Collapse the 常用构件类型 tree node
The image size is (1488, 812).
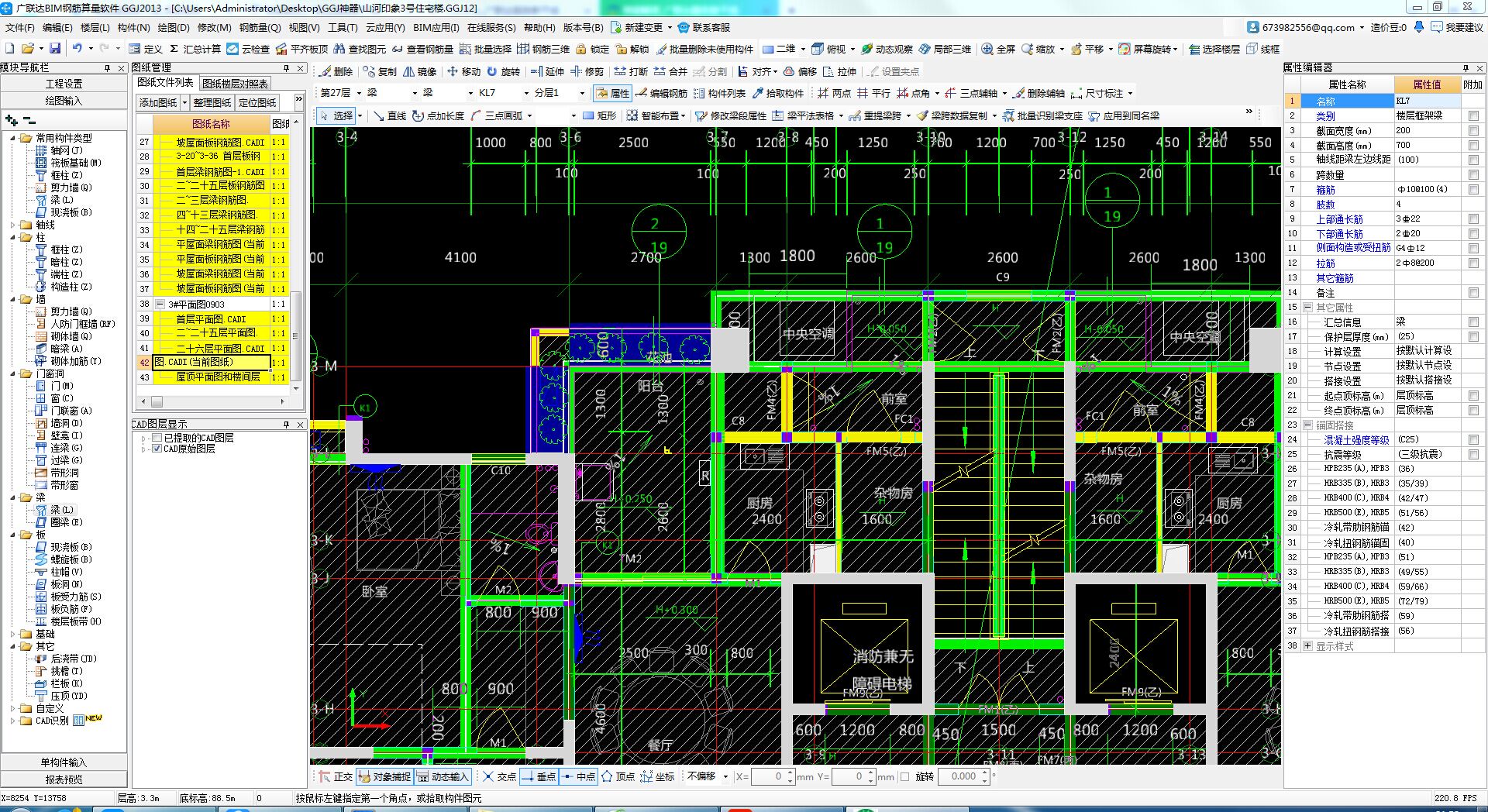pyautogui.click(x=13, y=138)
